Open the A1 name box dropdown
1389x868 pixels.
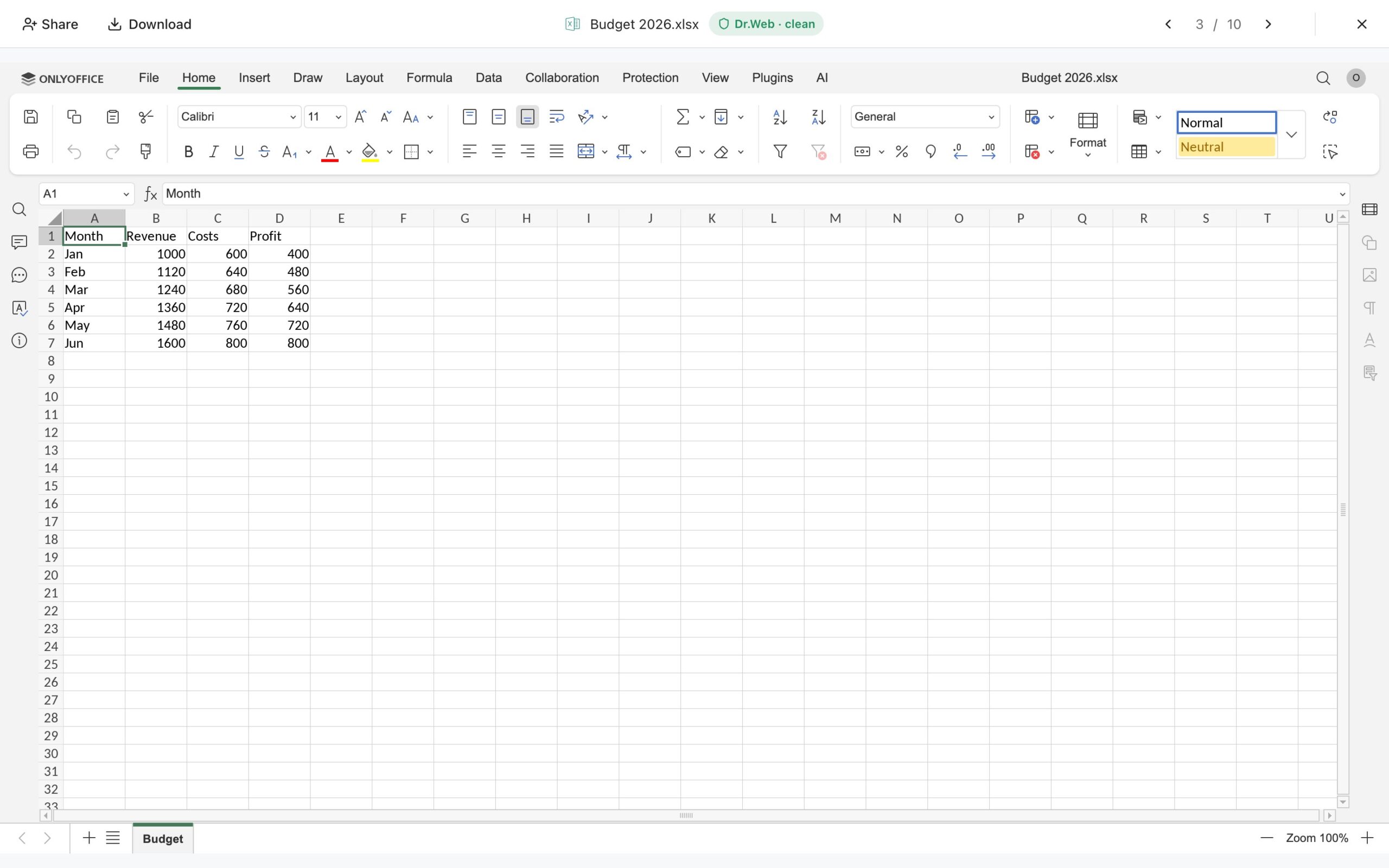126,194
